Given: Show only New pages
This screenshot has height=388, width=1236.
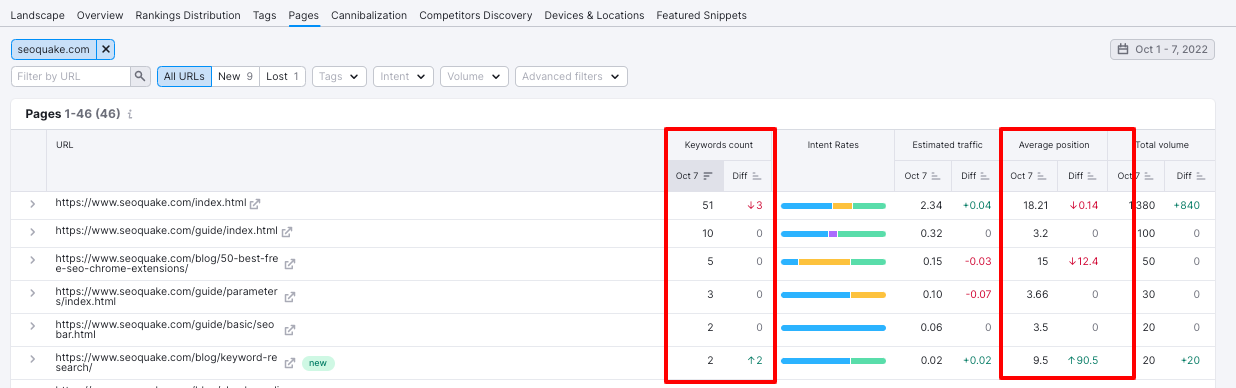Looking at the screenshot, I should pyautogui.click(x=235, y=76).
